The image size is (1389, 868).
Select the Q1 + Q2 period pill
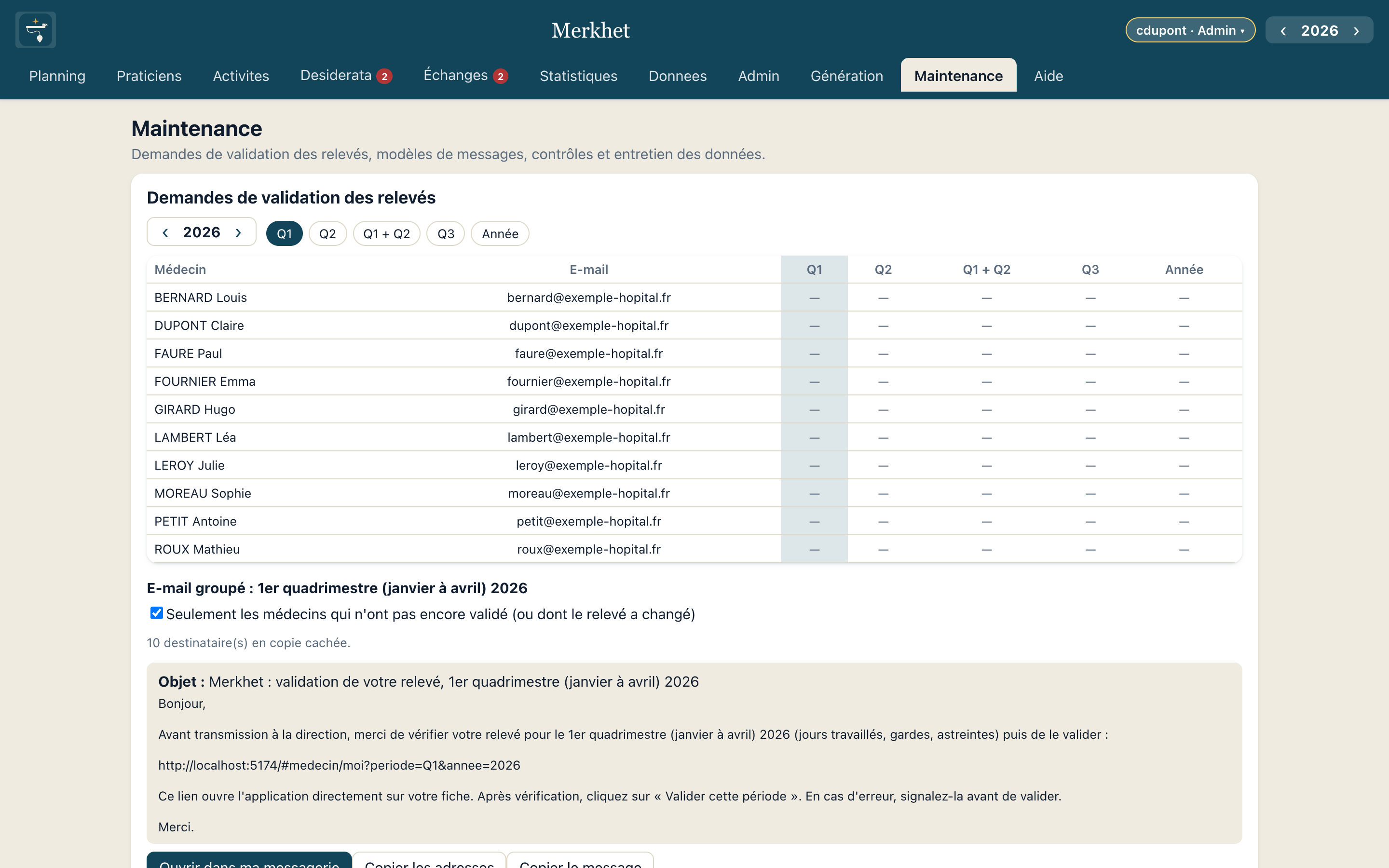387,234
